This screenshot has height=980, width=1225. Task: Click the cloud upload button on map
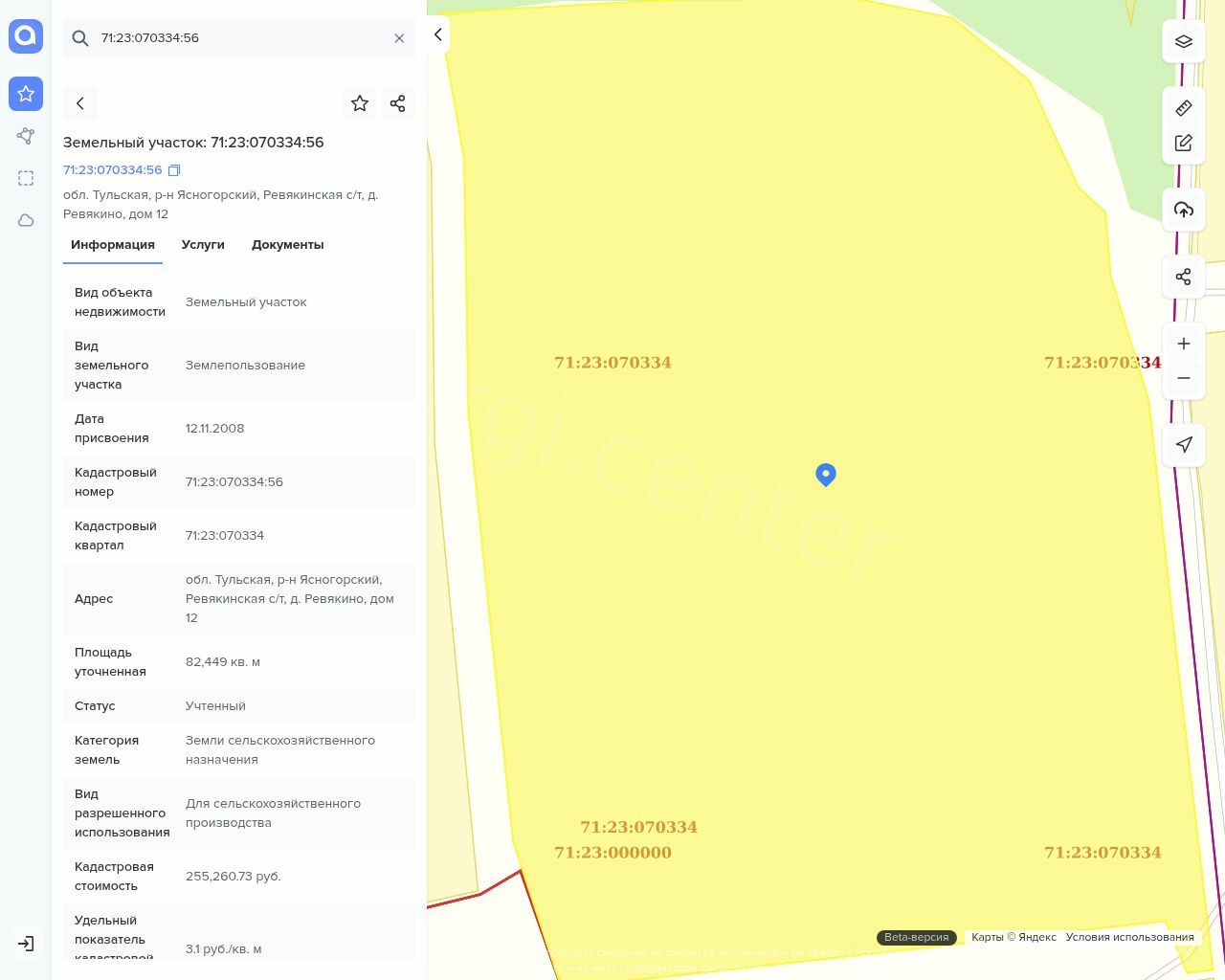click(1184, 210)
